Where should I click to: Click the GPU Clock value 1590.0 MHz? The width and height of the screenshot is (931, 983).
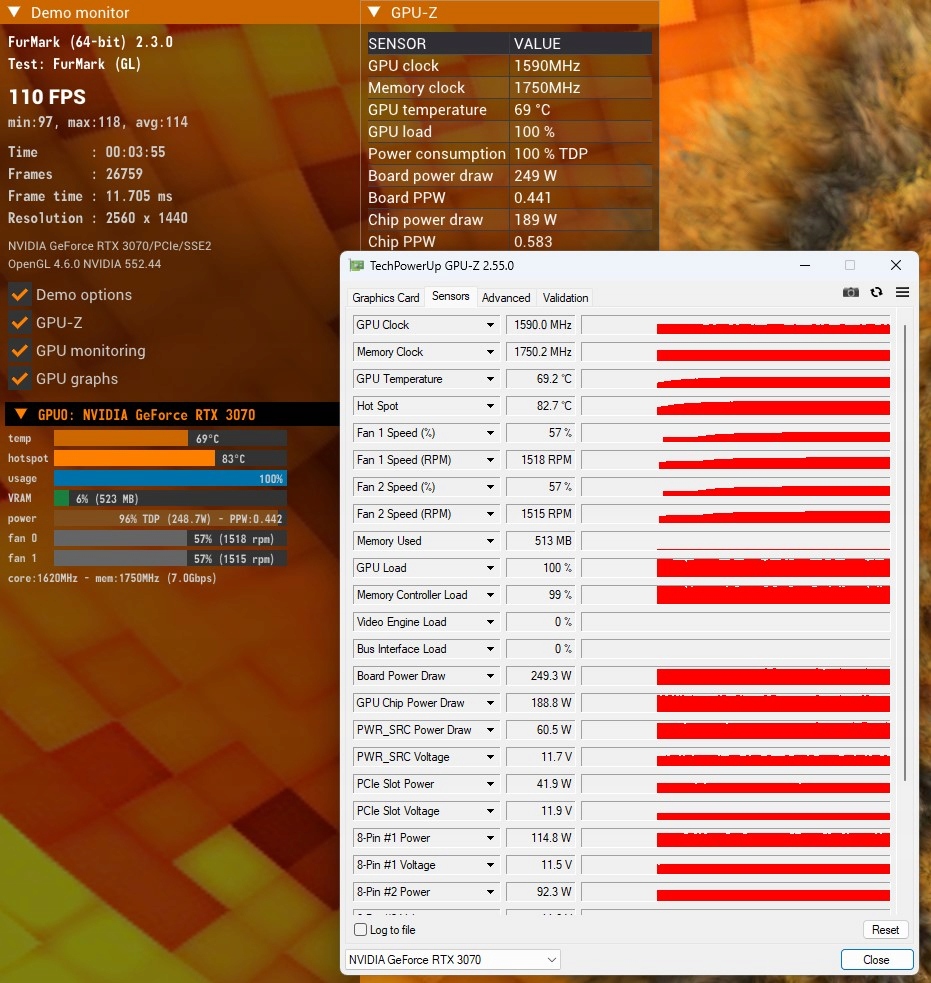(542, 325)
